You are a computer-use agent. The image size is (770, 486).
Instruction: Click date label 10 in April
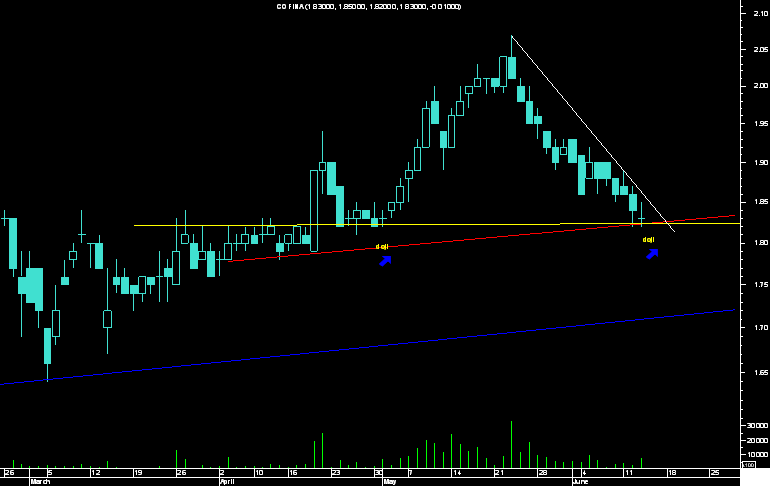click(259, 473)
